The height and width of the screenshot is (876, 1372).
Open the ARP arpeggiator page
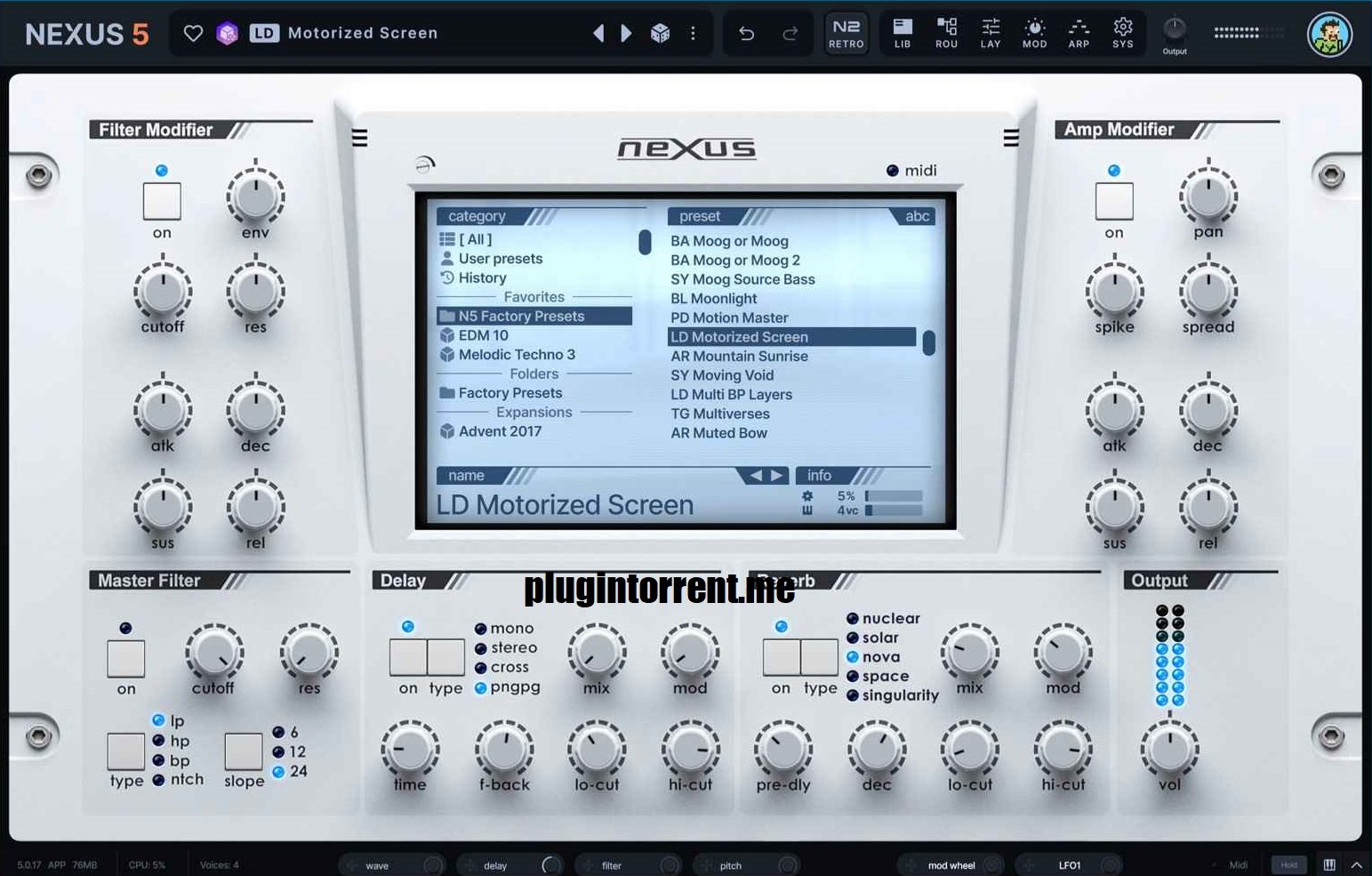(1079, 34)
